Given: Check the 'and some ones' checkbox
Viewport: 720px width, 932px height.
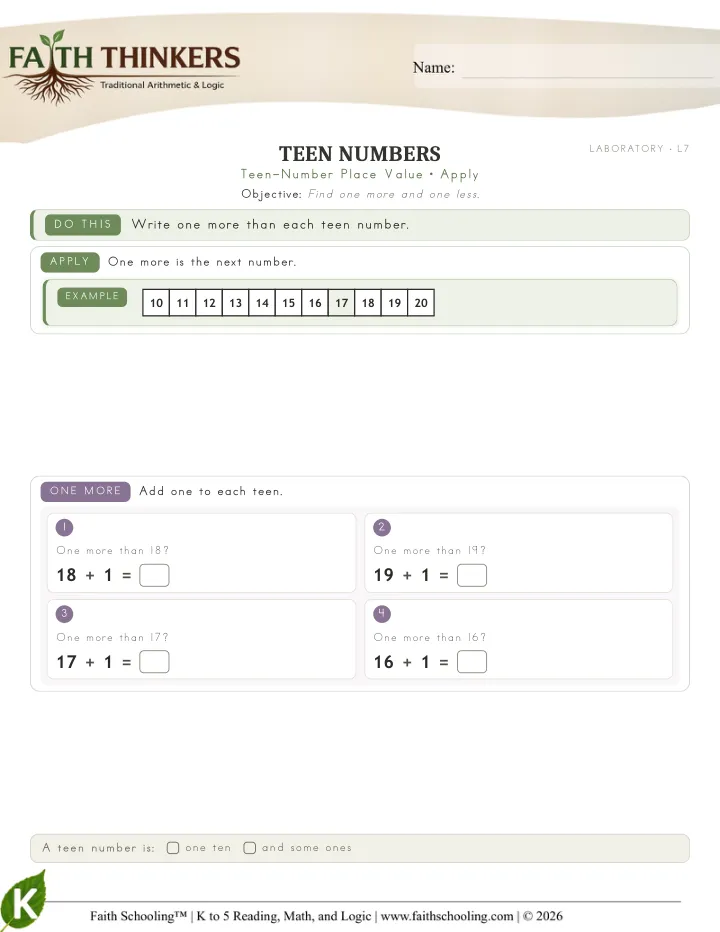Looking at the screenshot, I should [x=250, y=848].
